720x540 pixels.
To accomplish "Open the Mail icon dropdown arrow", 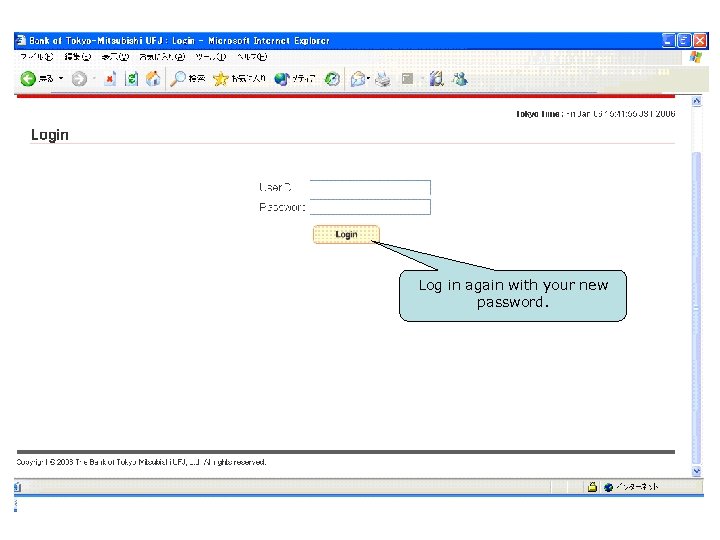I will [368, 79].
